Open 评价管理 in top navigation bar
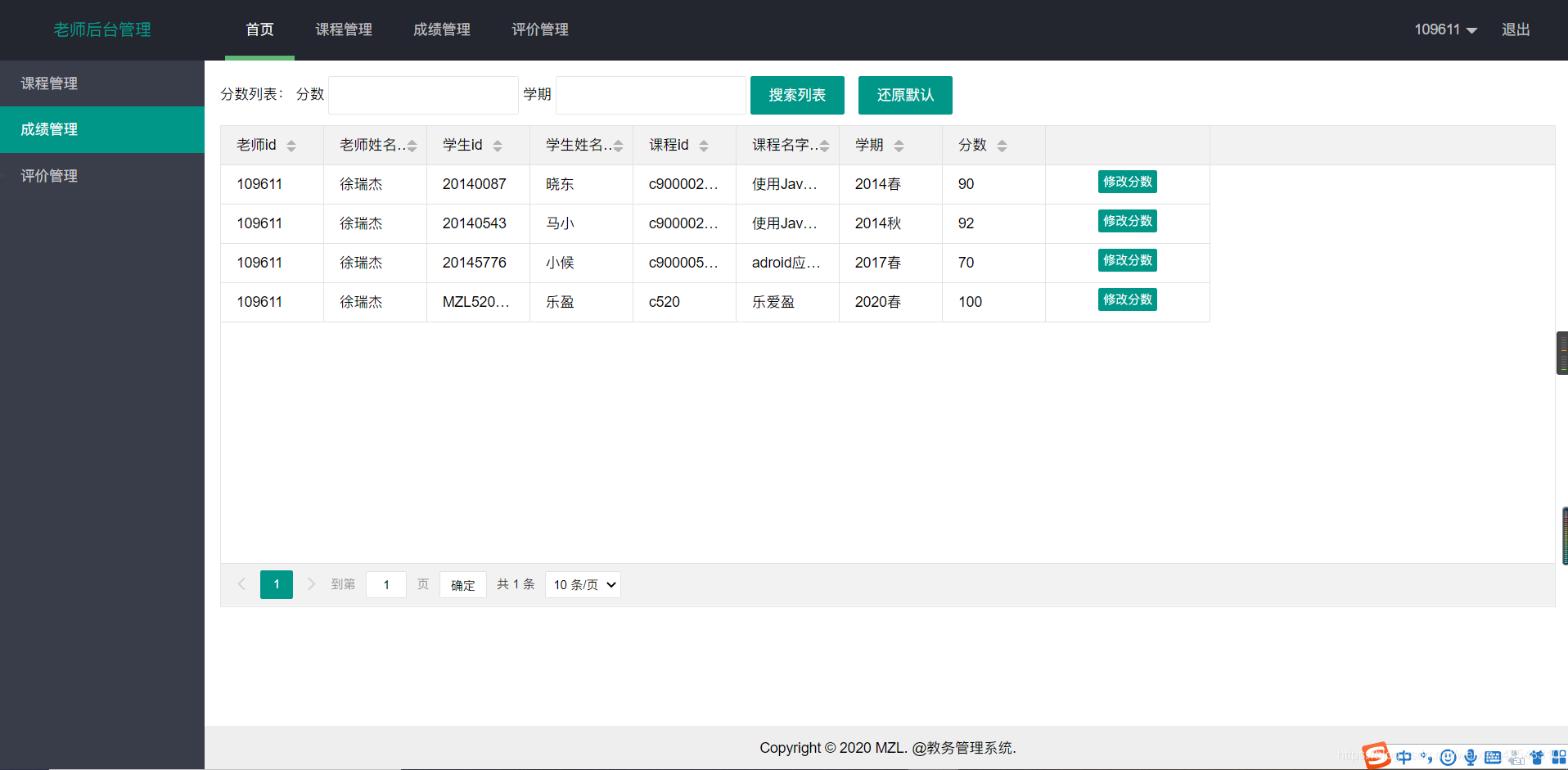1568x770 pixels. coord(540,29)
